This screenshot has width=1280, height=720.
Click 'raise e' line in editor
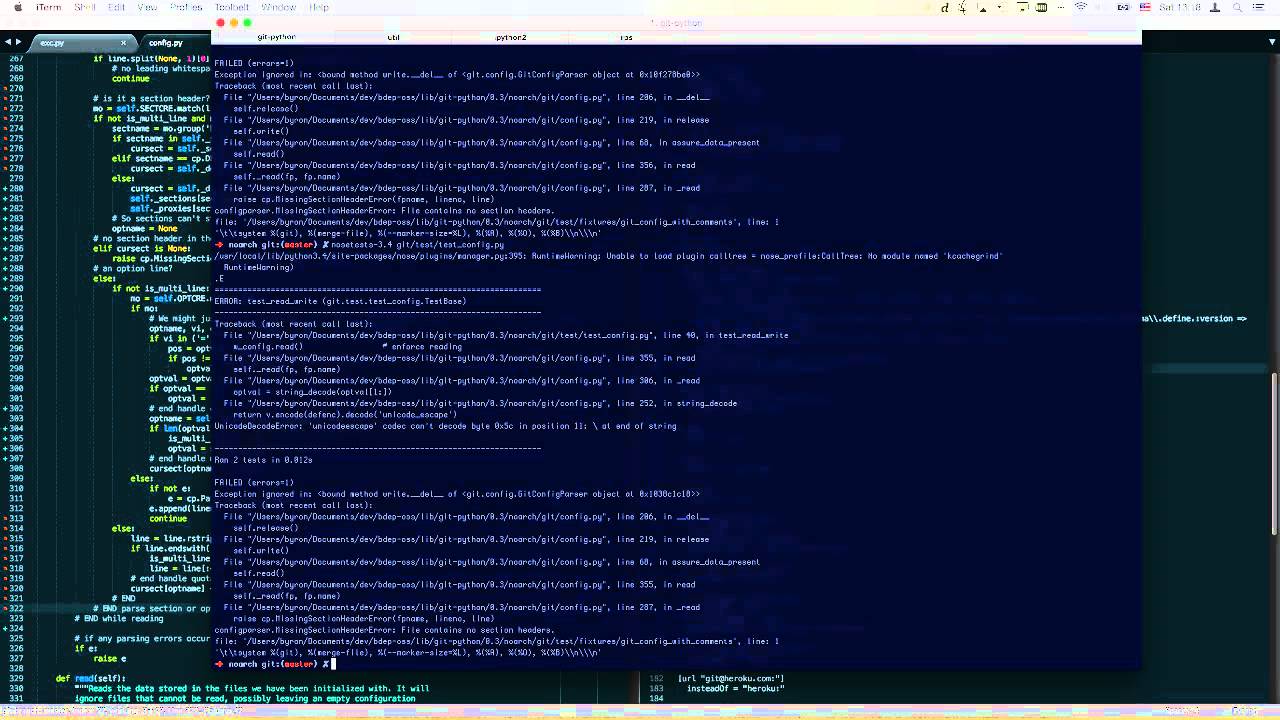(x=110, y=658)
